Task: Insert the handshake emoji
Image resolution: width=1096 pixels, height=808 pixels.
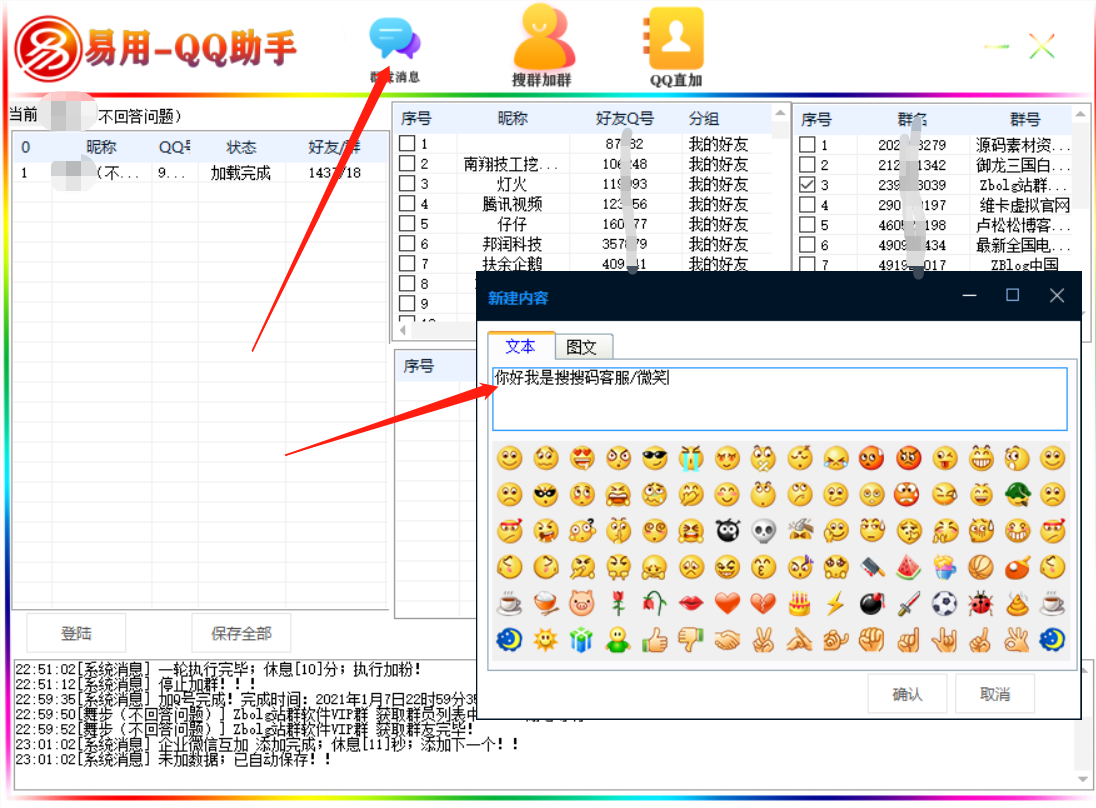Action: coord(727,640)
